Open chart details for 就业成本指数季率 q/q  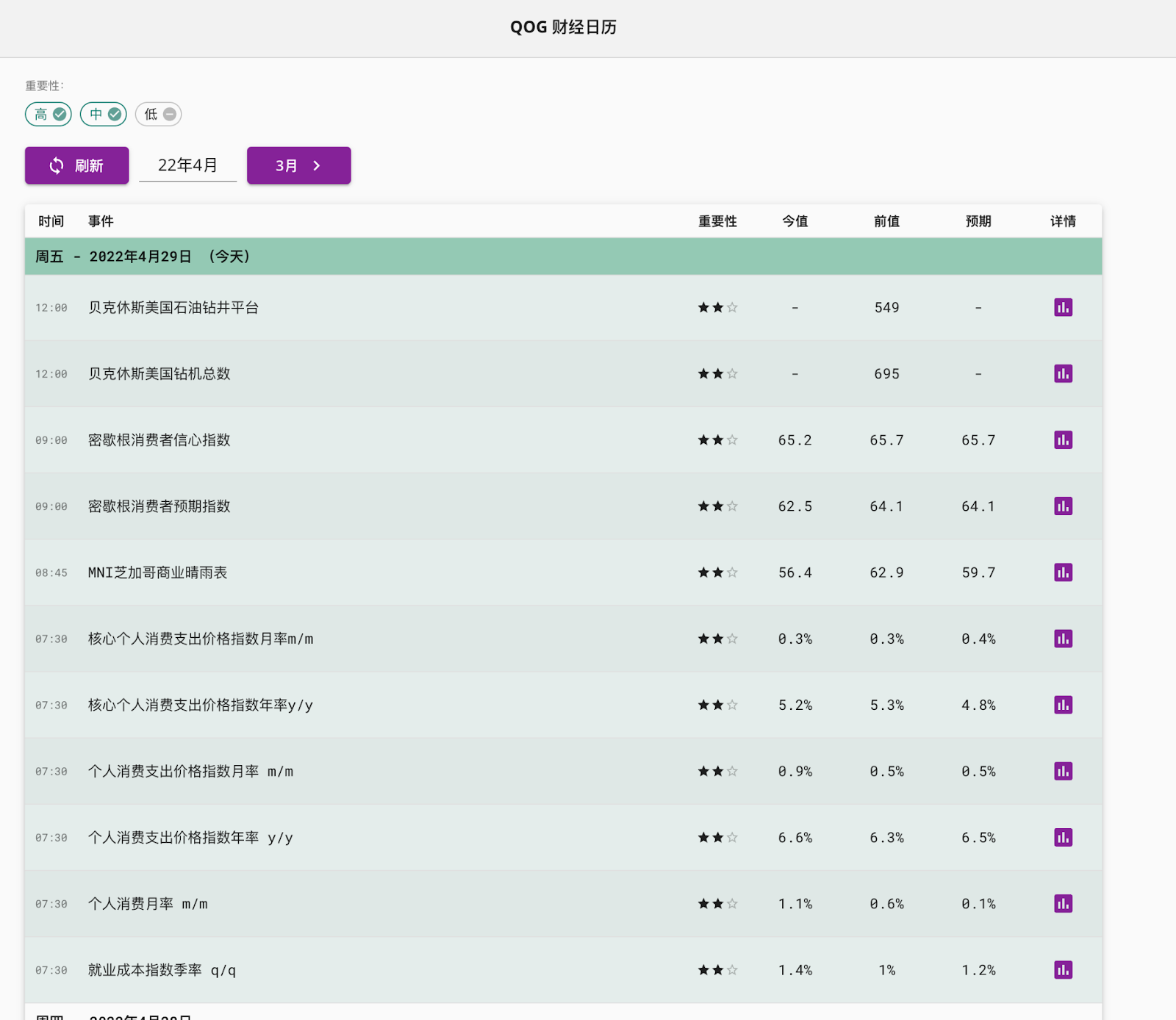pyautogui.click(x=1063, y=969)
